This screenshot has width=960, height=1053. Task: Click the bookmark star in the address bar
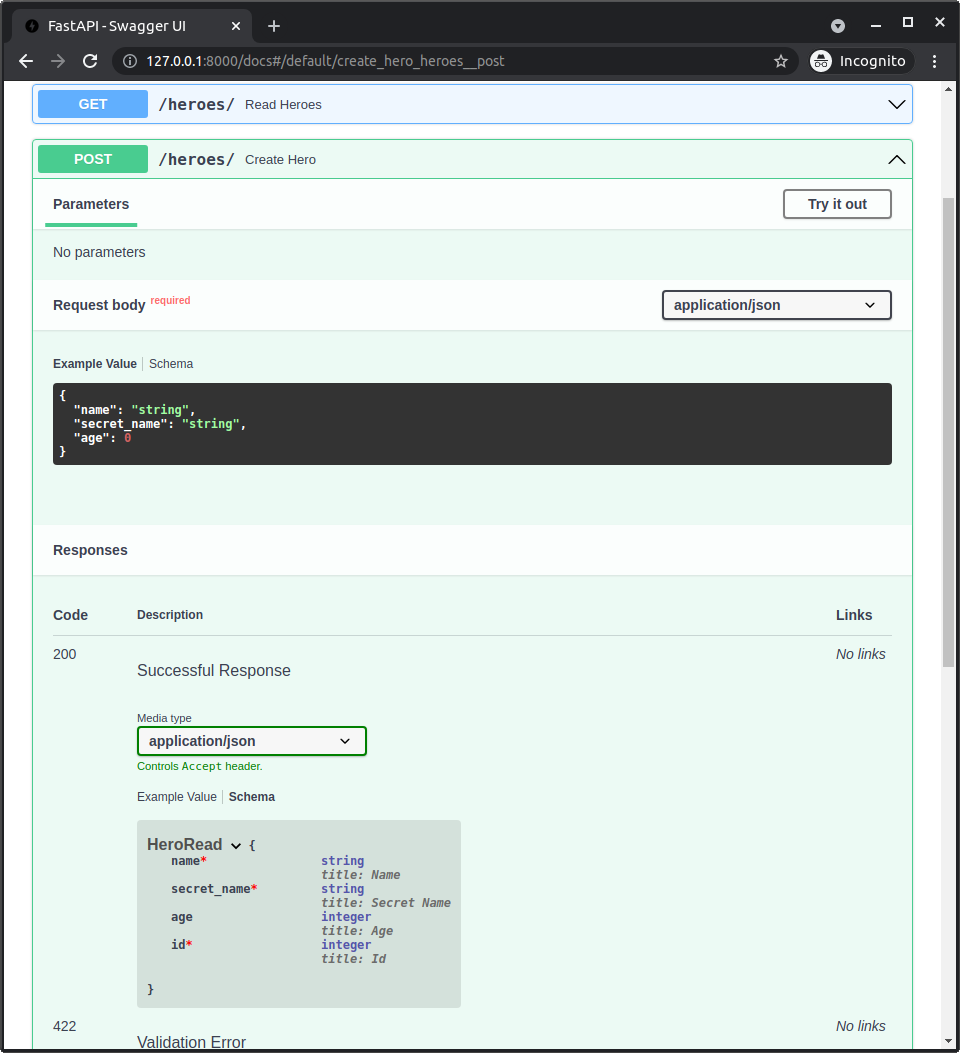(x=781, y=60)
